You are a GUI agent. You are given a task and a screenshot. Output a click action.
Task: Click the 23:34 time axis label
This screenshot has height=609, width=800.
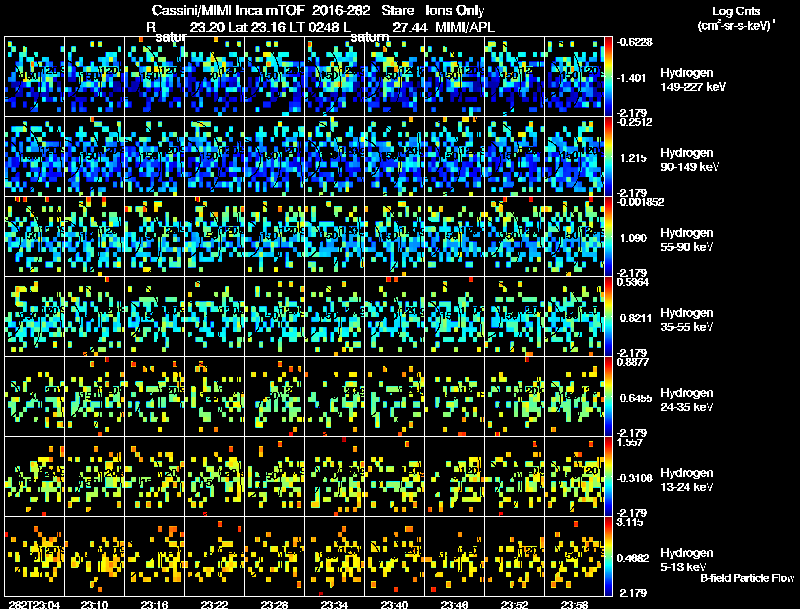(x=334, y=604)
